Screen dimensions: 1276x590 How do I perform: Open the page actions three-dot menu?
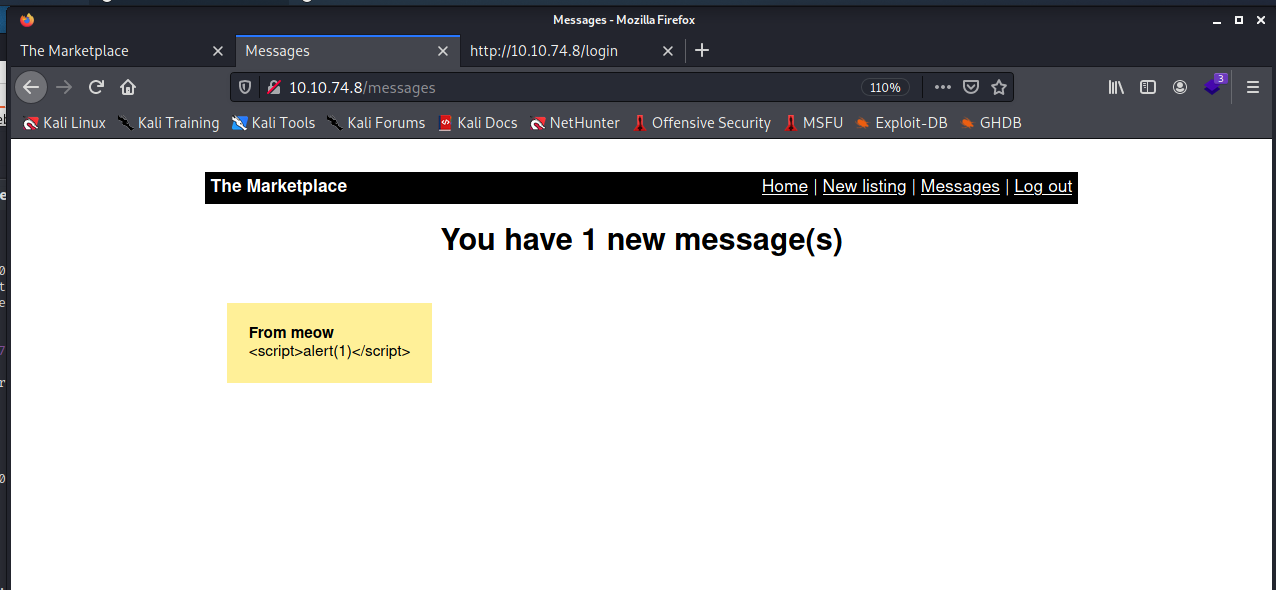(x=942, y=87)
